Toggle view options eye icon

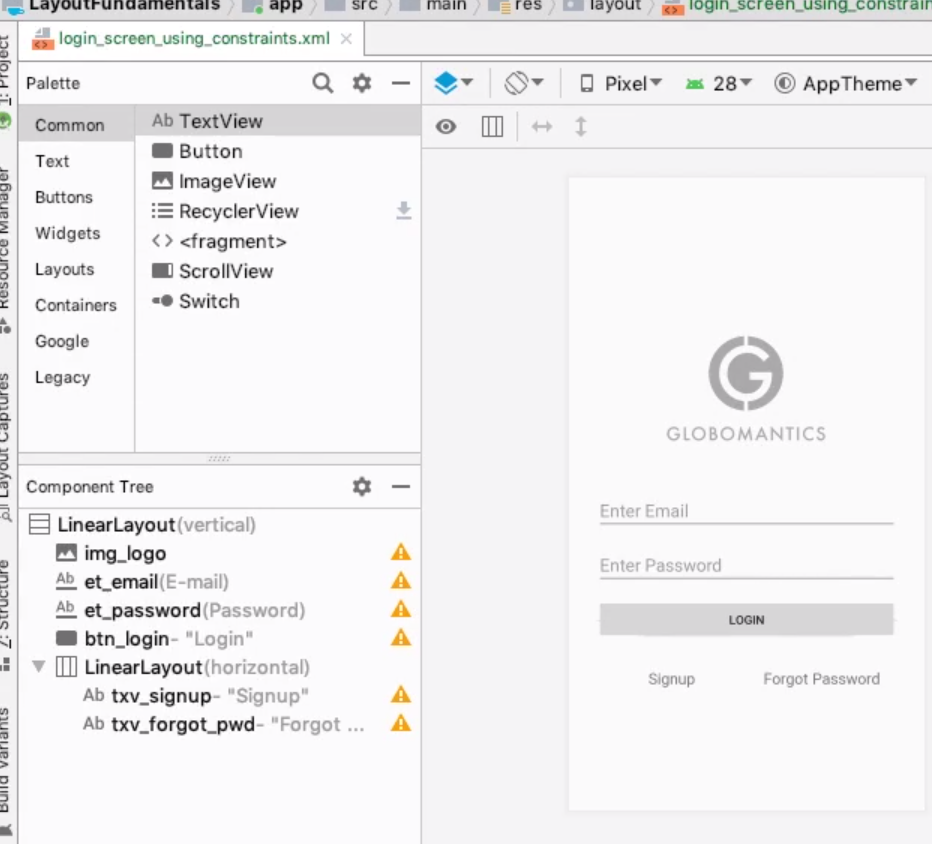[x=446, y=127]
